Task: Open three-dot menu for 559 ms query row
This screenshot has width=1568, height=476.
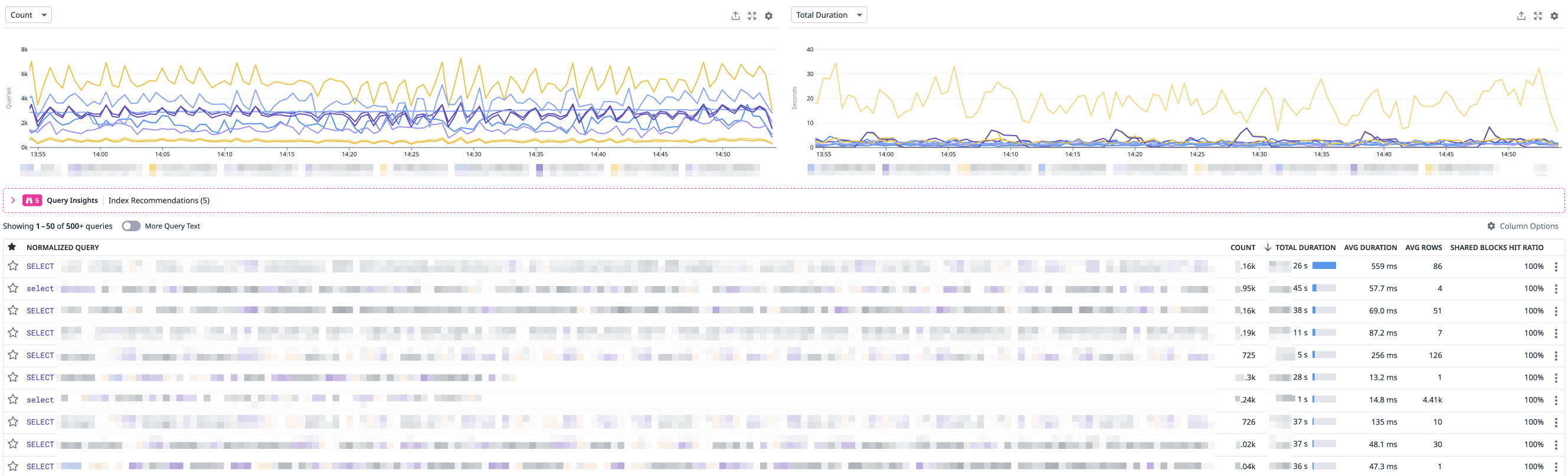Action: click(1556, 267)
